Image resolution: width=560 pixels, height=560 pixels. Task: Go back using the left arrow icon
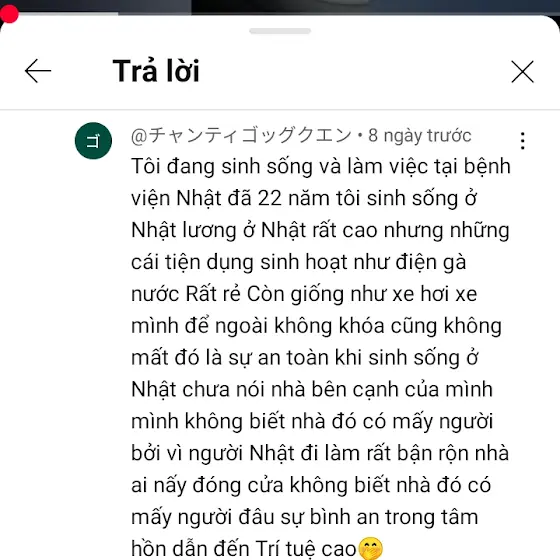point(38,71)
